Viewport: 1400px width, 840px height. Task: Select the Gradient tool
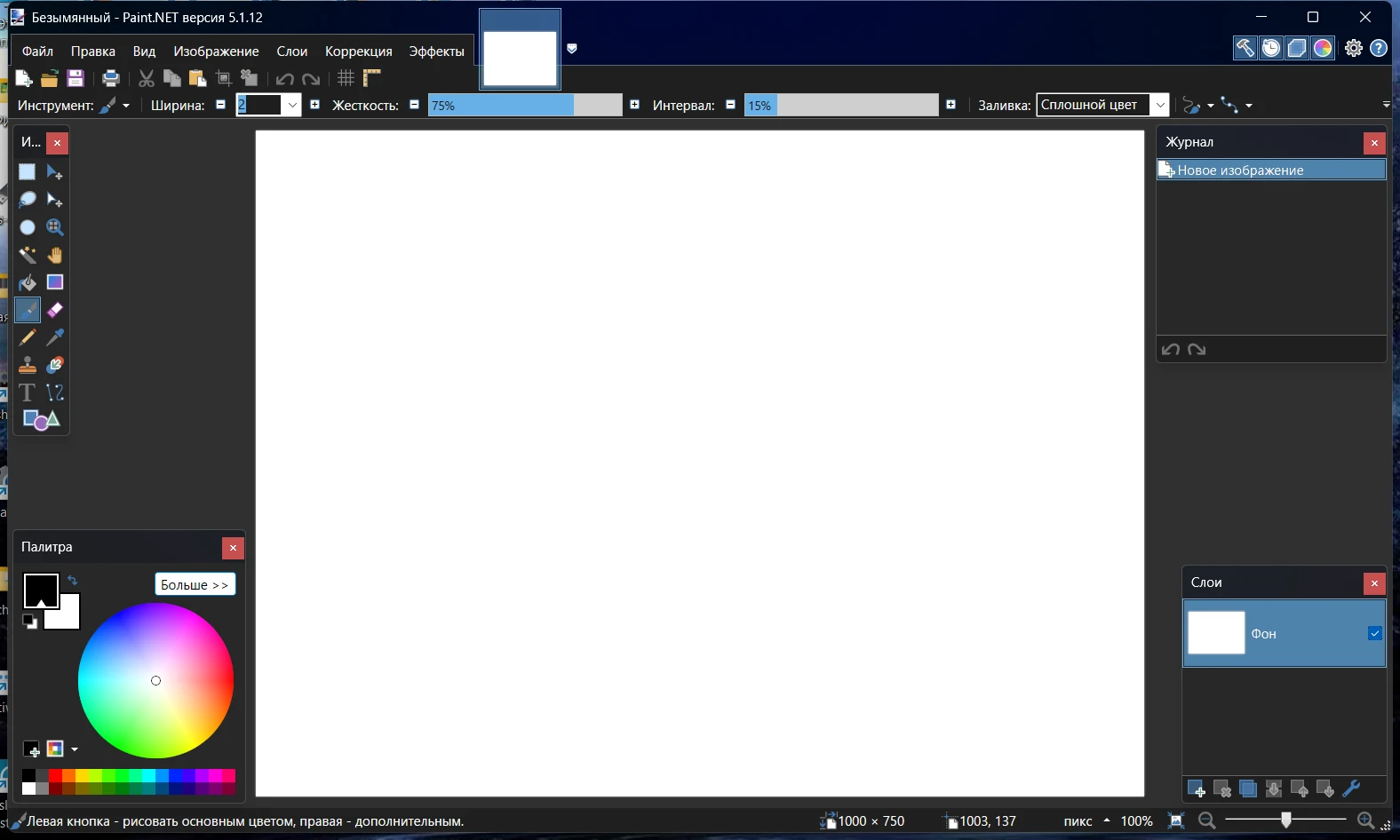click(55, 282)
